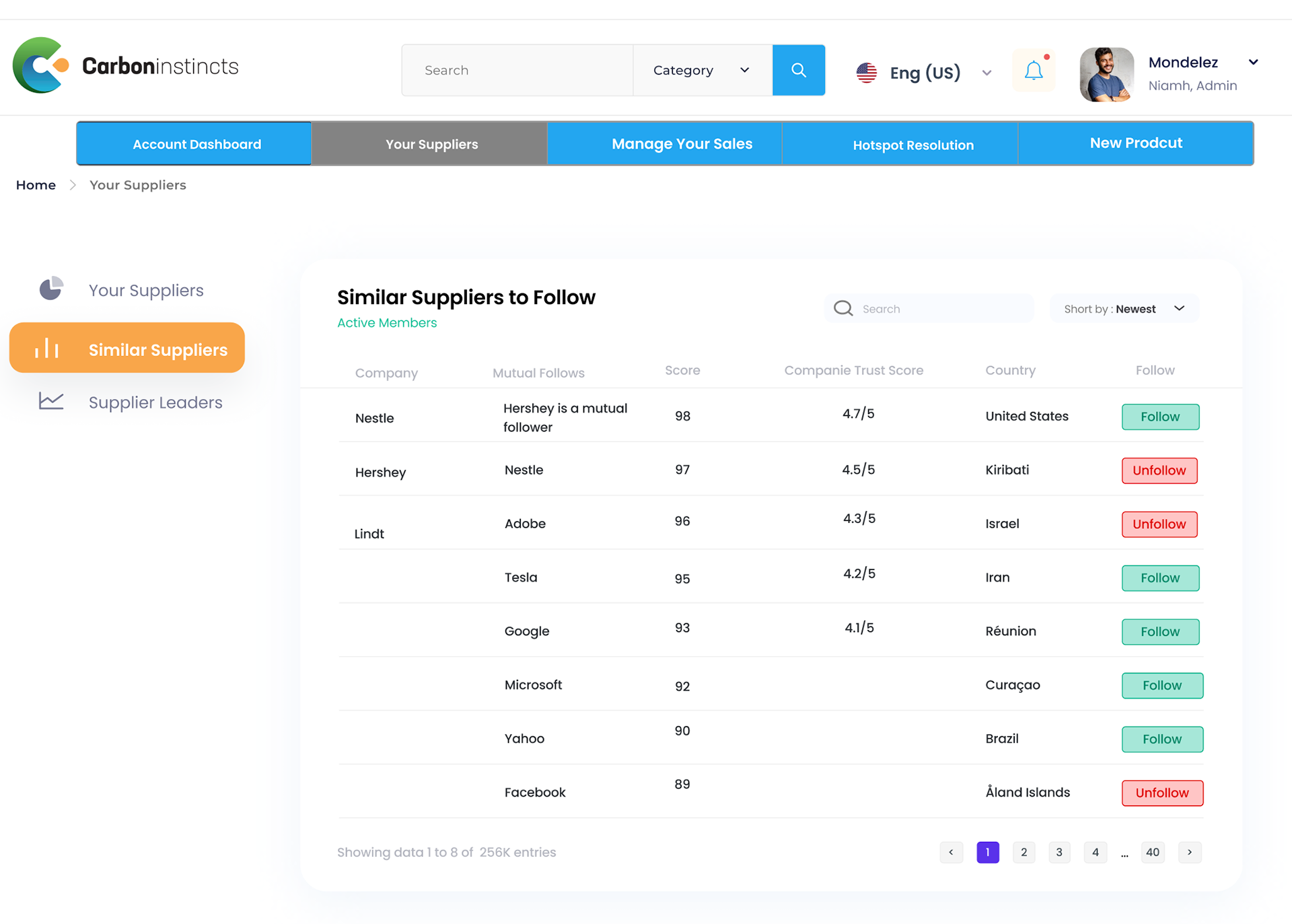Click the table Search input field
The image size is (1292, 924).
929,308
